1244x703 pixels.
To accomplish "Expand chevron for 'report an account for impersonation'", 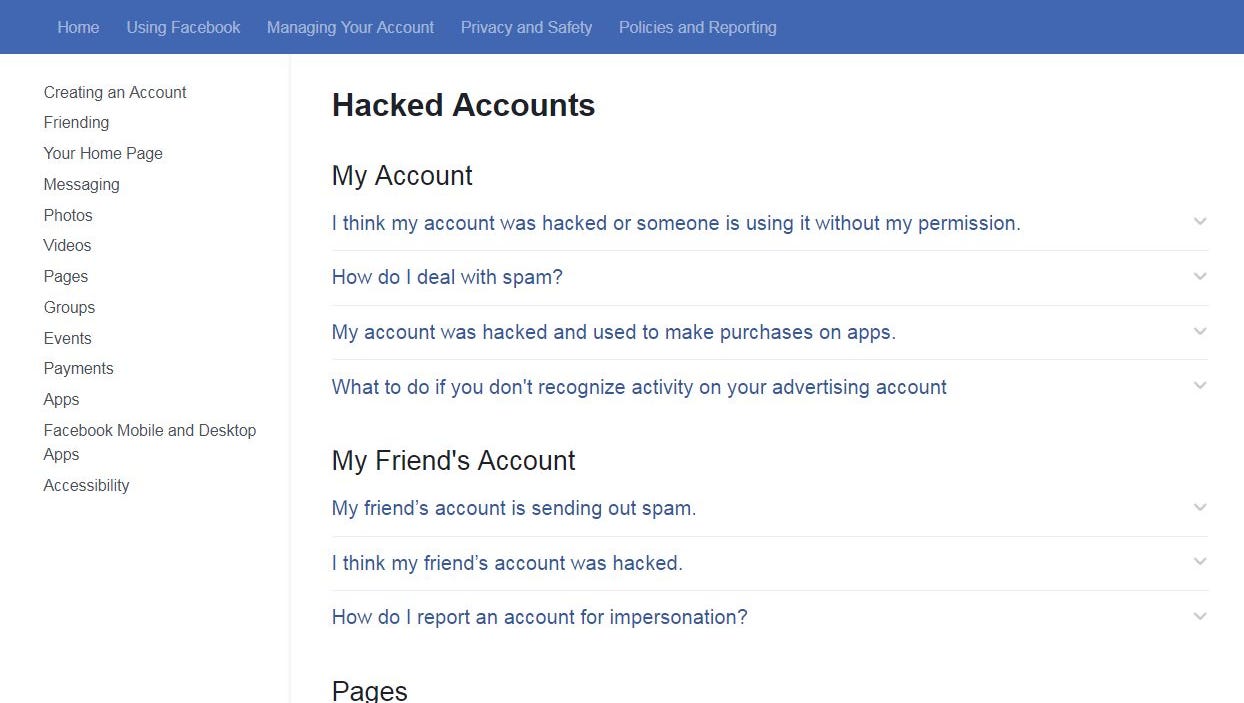I will pyautogui.click(x=1200, y=616).
